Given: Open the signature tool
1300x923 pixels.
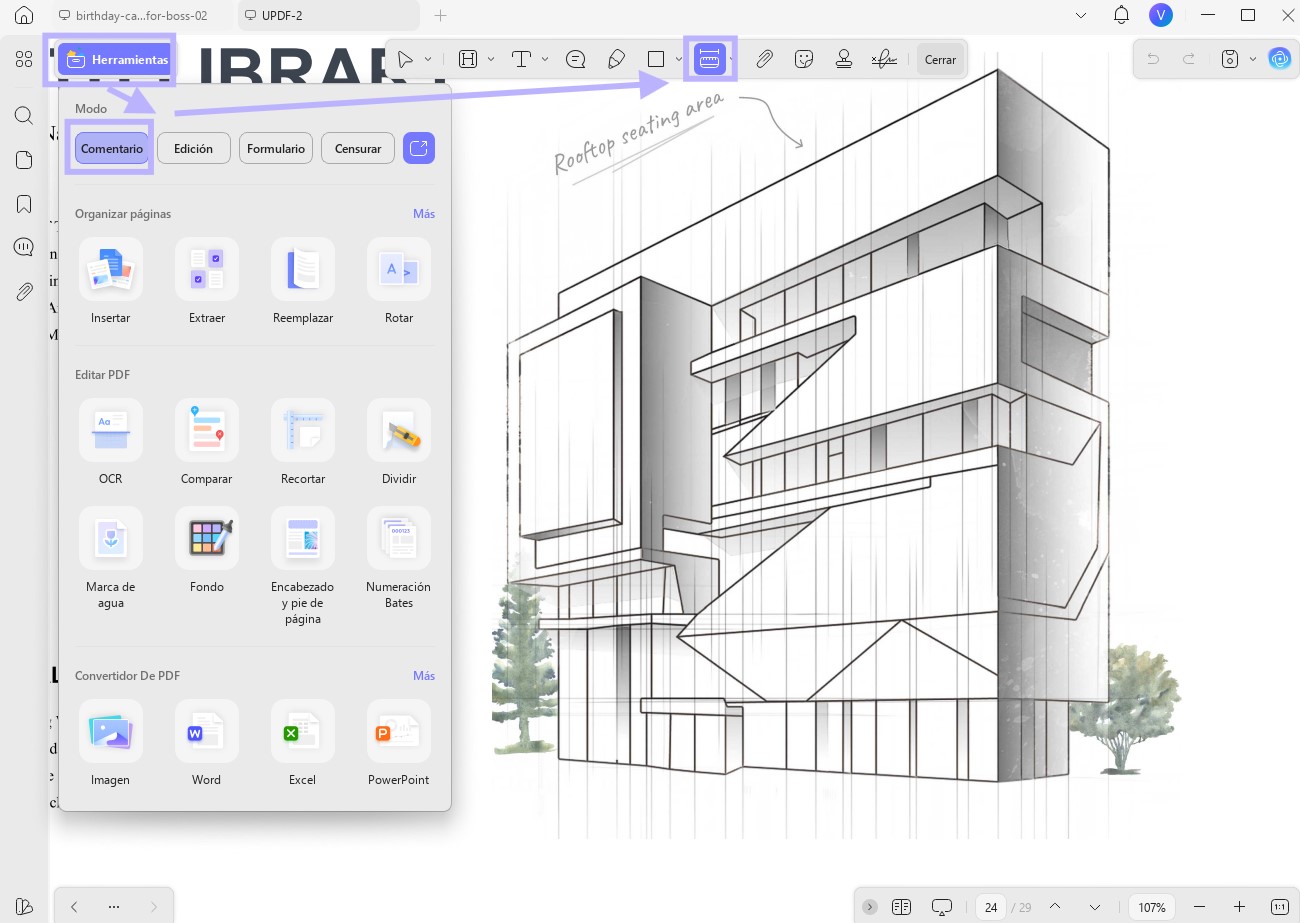Looking at the screenshot, I should 883,59.
